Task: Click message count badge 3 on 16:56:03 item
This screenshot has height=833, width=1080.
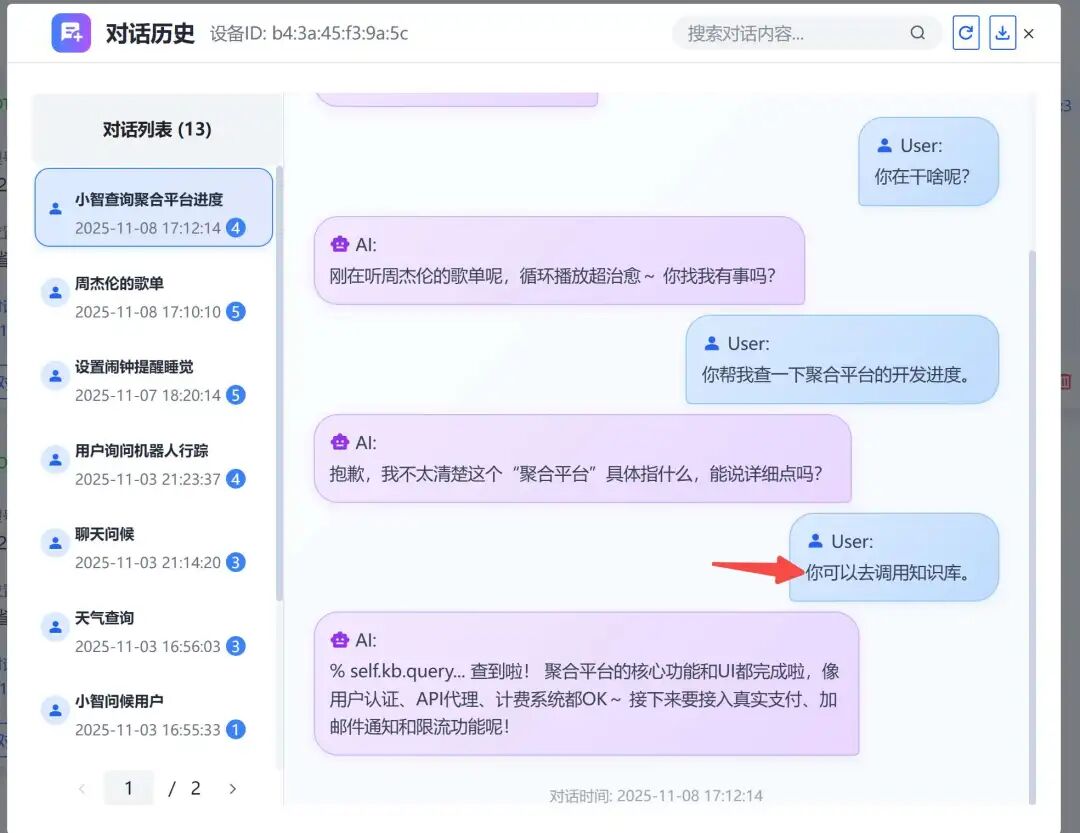Action: pos(236,646)
